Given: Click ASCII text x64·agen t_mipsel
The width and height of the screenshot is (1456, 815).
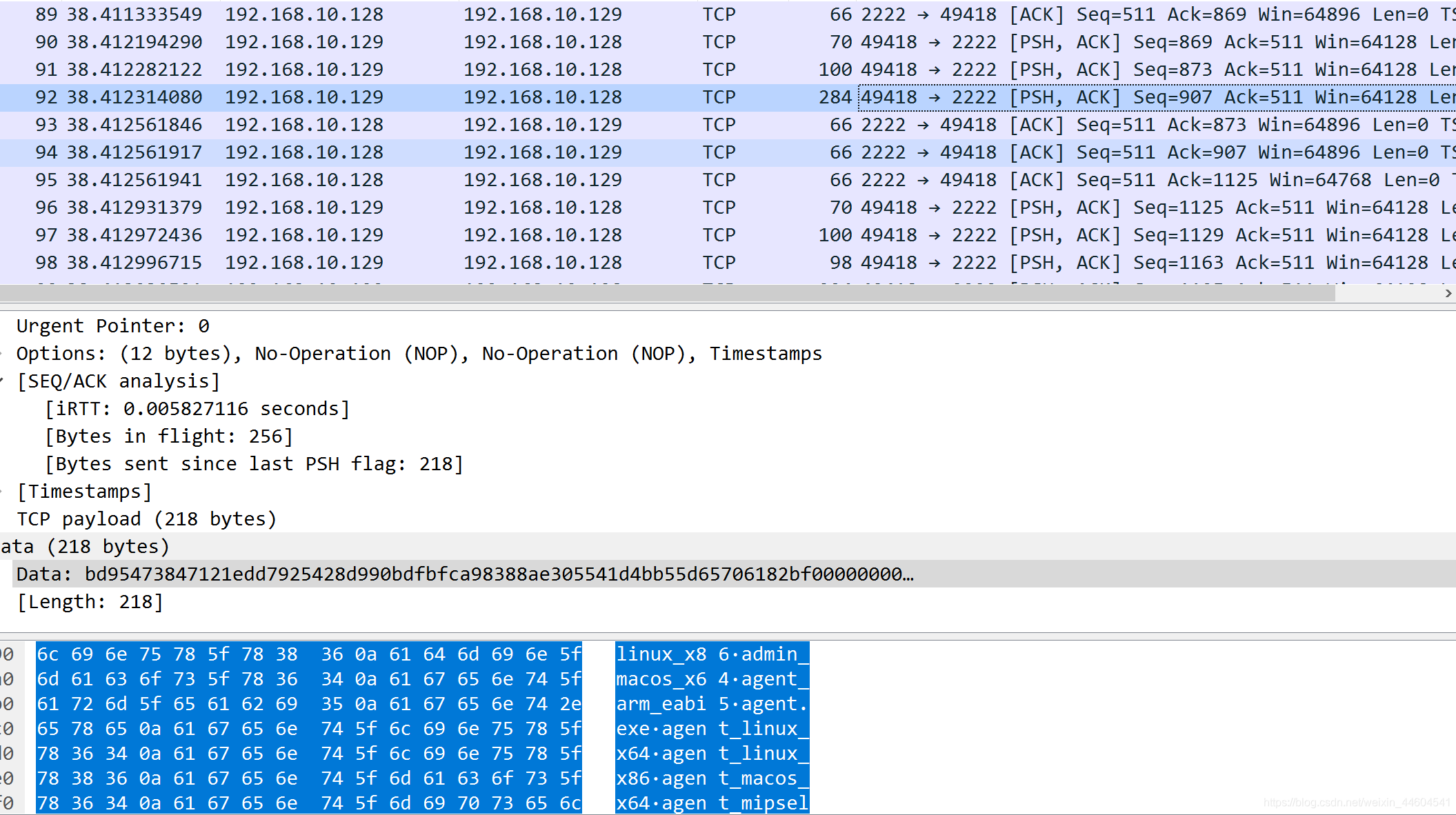Looking at the screenshot, I should [712, 803].
